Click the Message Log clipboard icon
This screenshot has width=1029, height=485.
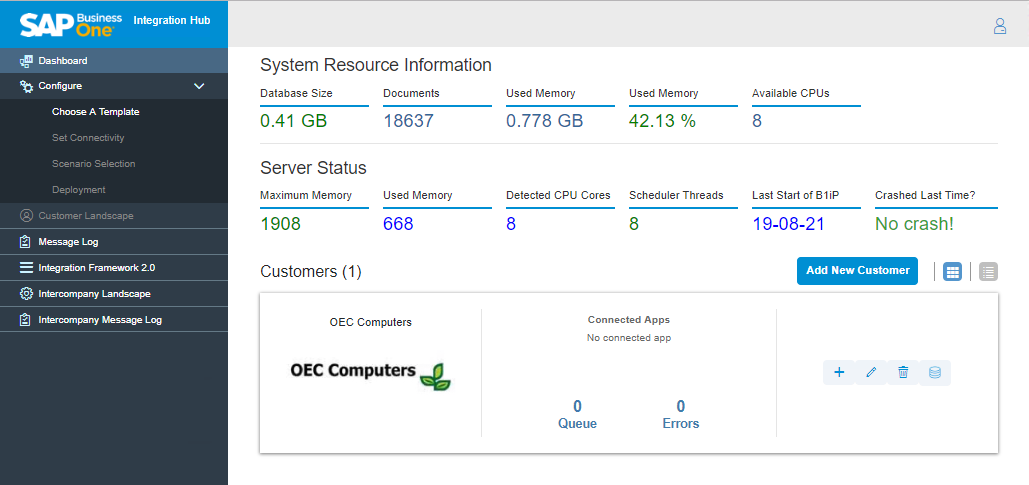click(x=26, y=242)
